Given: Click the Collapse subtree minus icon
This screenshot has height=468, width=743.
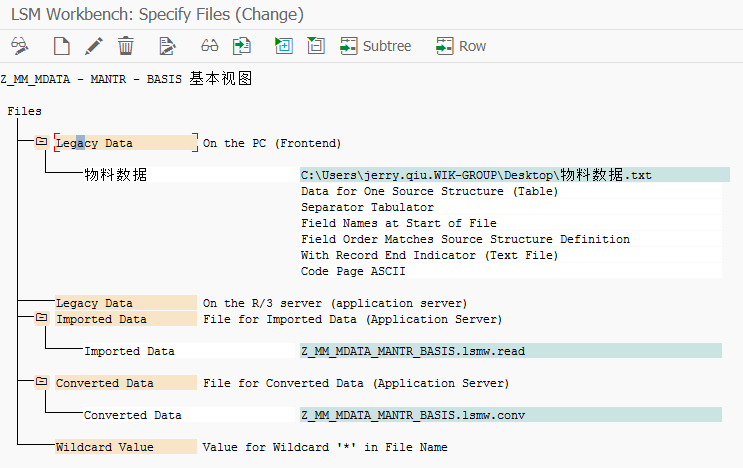Looking at the screenshot, I should [316, 46].
